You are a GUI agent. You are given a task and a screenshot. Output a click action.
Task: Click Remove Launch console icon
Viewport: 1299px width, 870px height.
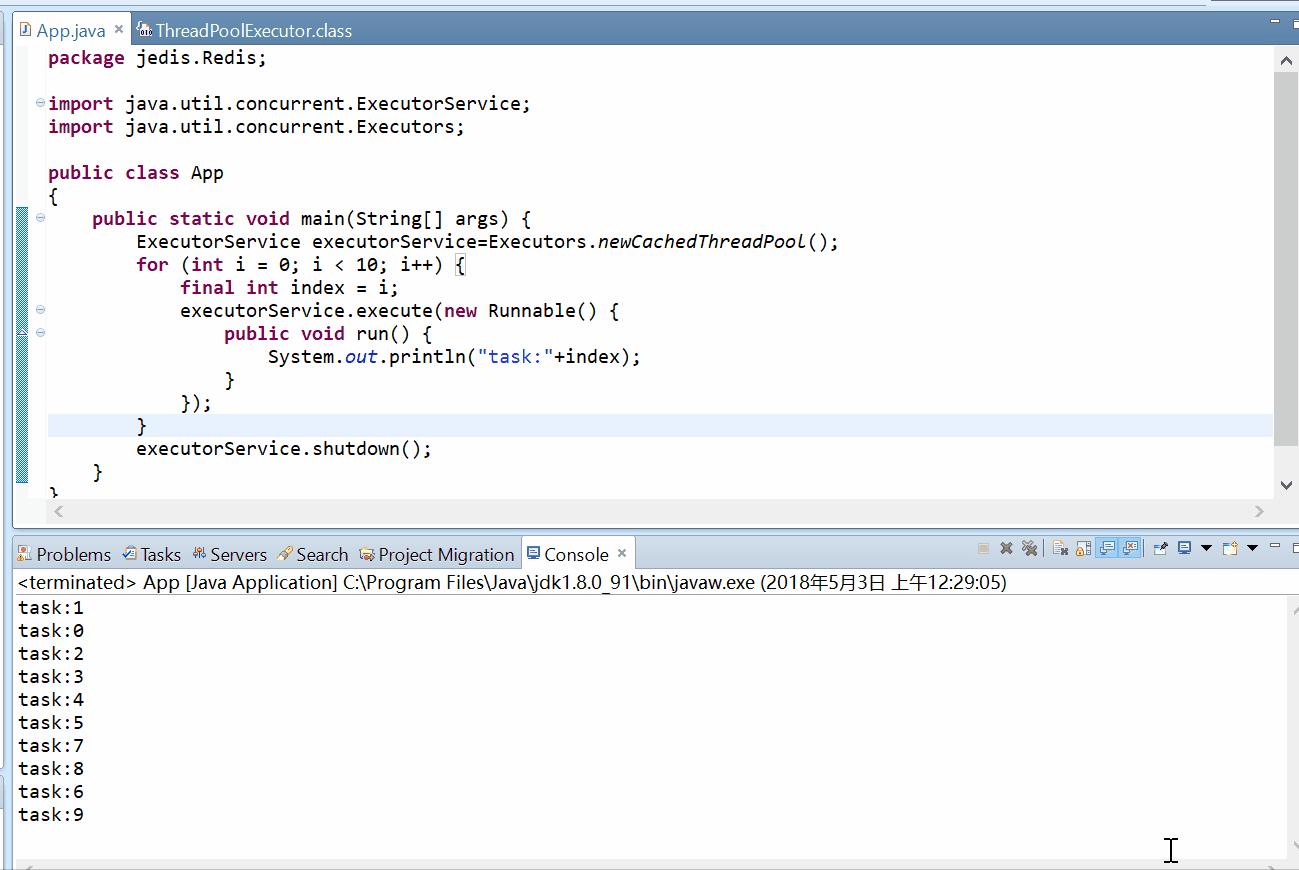(1007, 548)
